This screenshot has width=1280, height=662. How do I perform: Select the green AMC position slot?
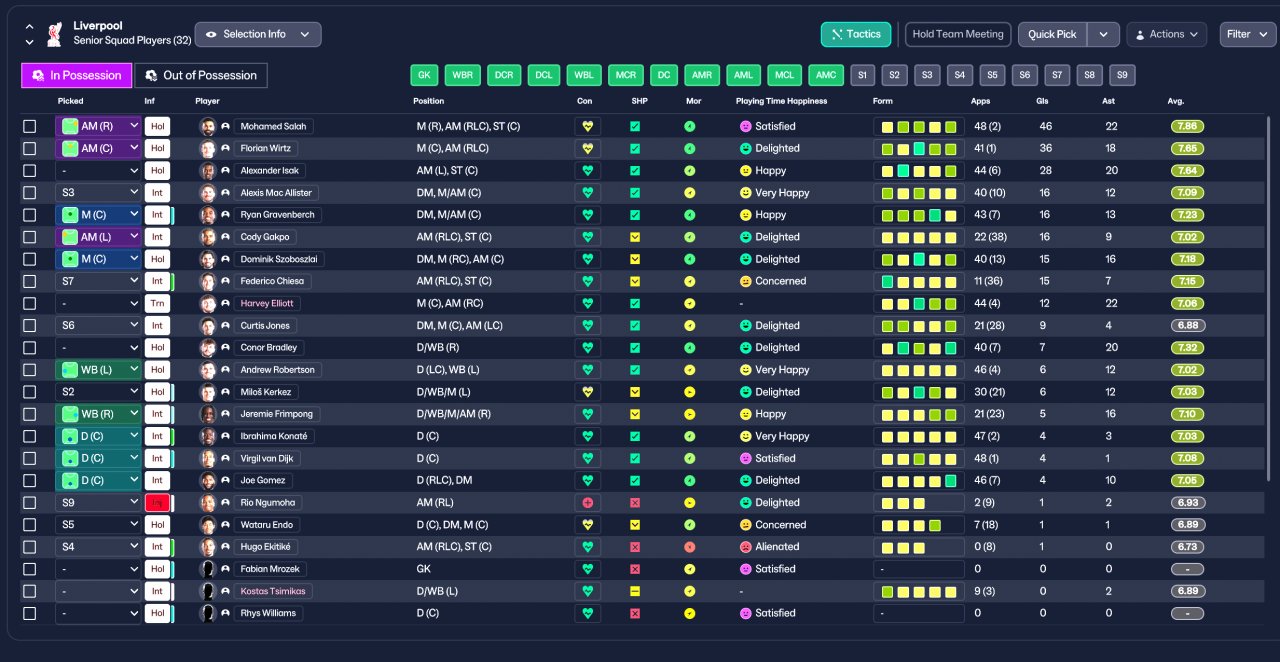pyautogui.click(x=826, y=75)
